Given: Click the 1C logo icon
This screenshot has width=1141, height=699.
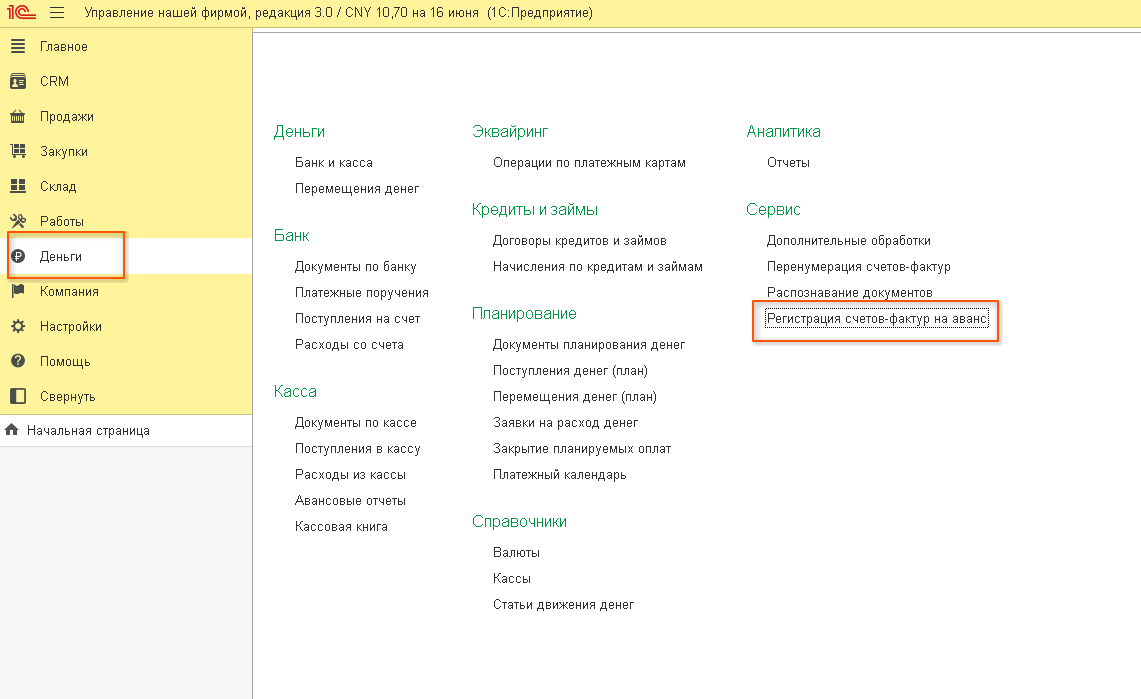Looking at the screenshot, I should pos(21,12).
